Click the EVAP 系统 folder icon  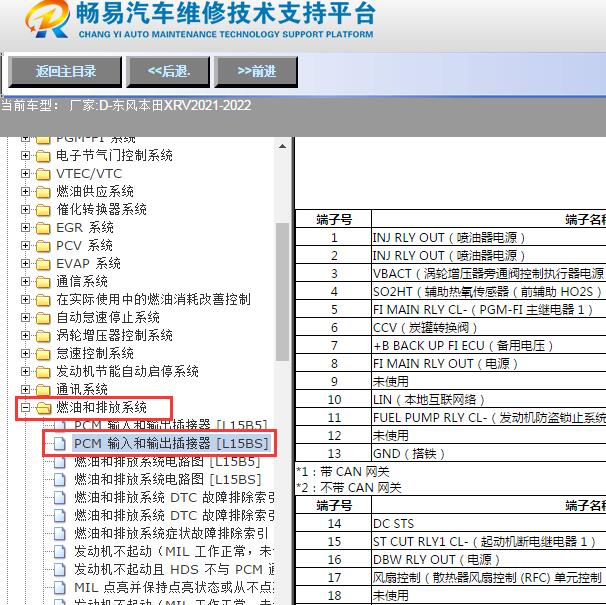(x=43, y=264)
